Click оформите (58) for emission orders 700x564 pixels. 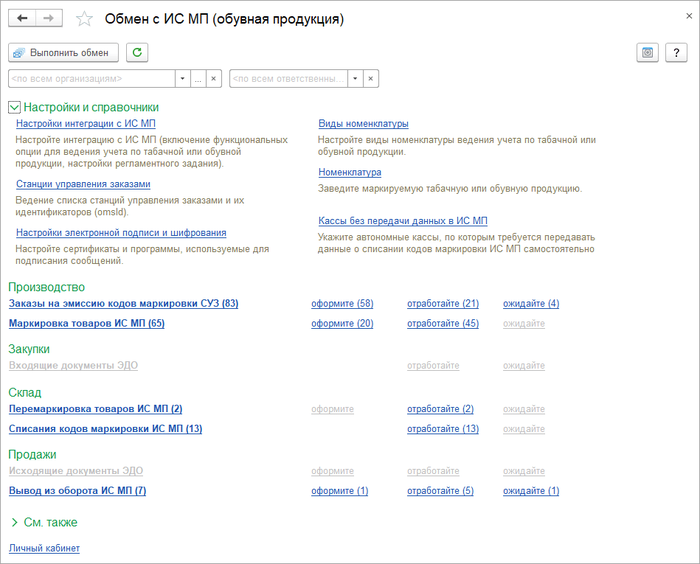coord(342,303)
